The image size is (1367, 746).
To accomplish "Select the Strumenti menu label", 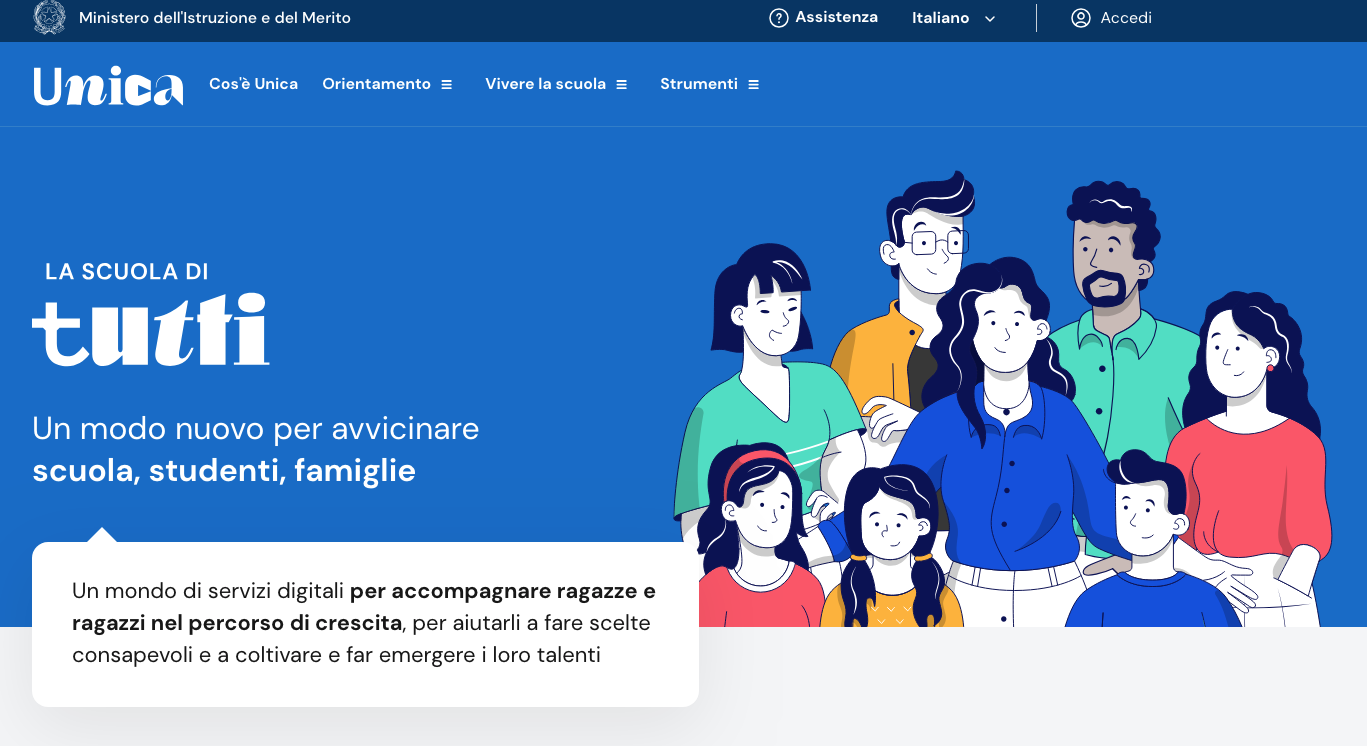I will click(698, 85).
